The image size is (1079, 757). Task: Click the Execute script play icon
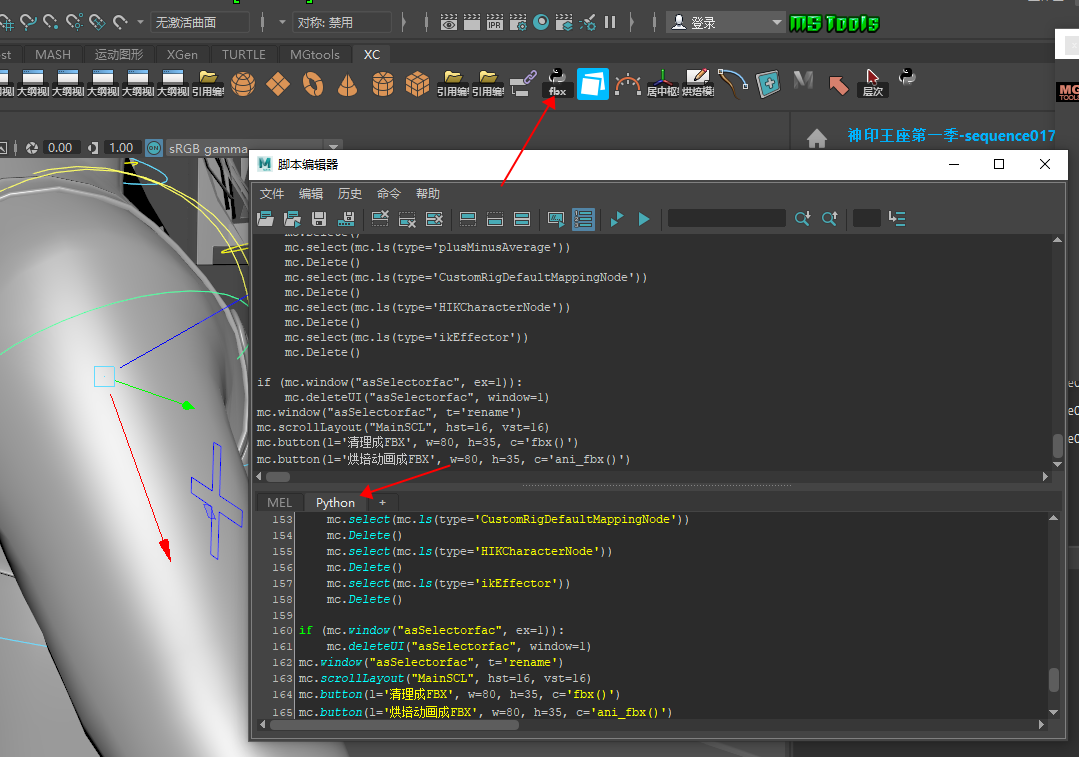644,218
